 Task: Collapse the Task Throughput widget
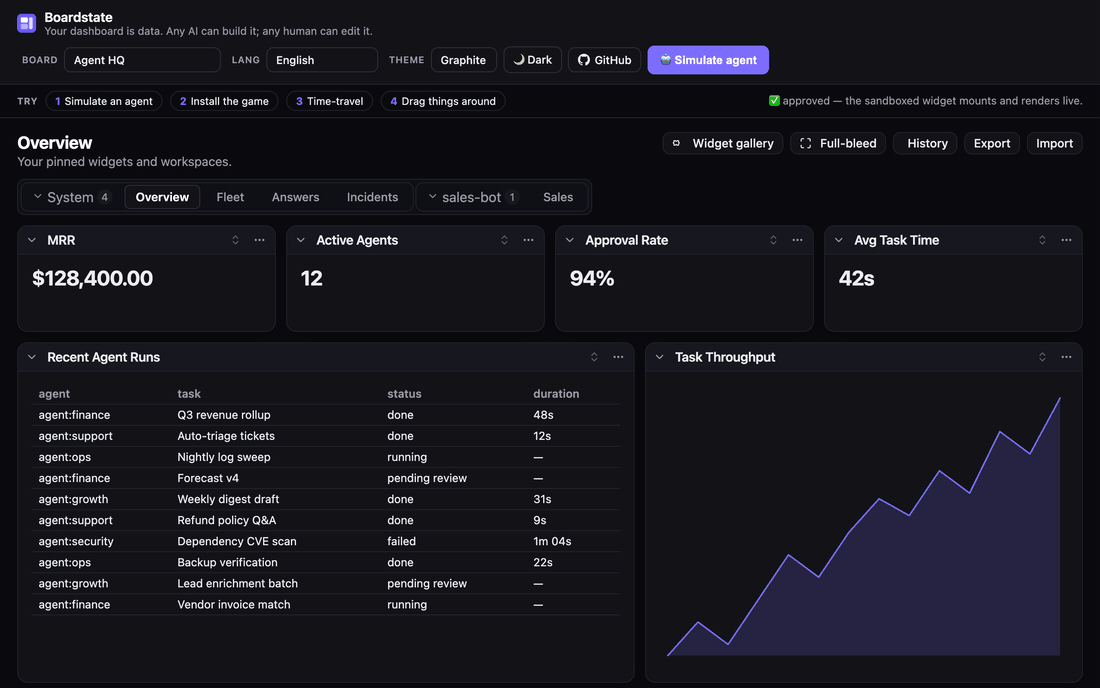[659, 357]
